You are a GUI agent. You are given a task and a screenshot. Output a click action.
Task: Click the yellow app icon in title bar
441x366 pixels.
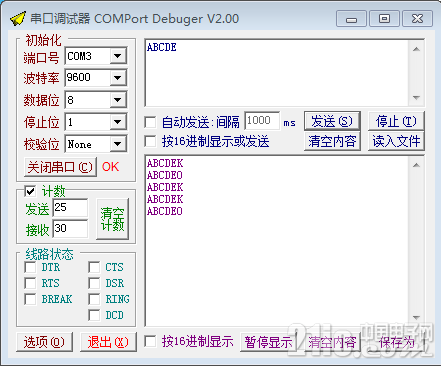17,19
